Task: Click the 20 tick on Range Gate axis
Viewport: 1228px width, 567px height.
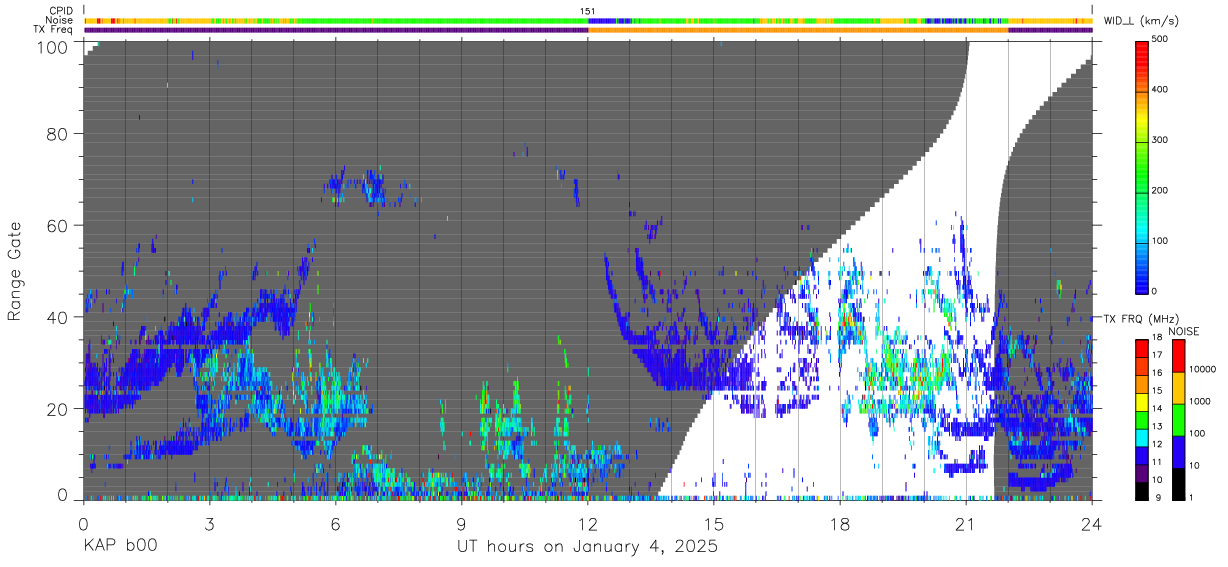Action: (58, 408)
